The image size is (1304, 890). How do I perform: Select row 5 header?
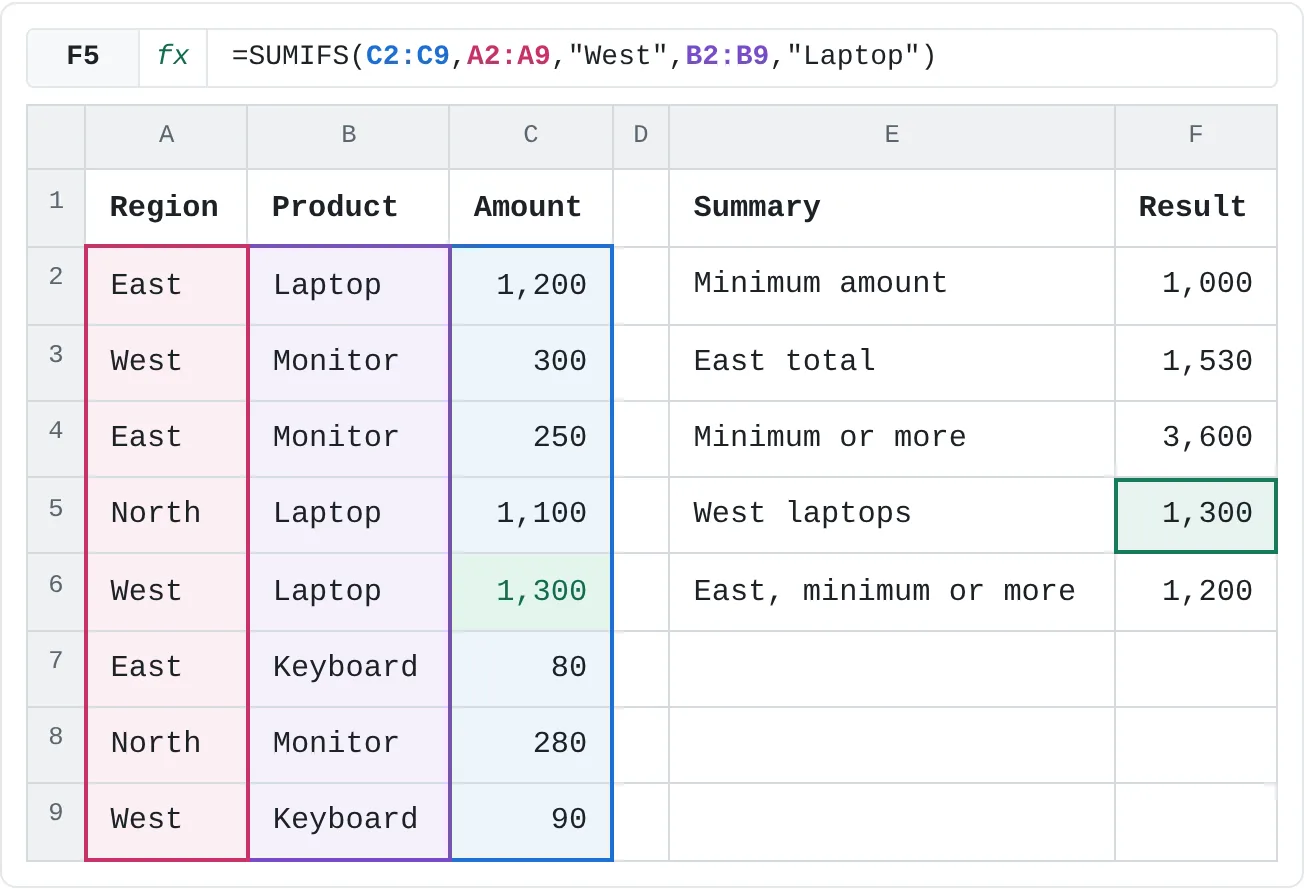click(x=56, y=515)
